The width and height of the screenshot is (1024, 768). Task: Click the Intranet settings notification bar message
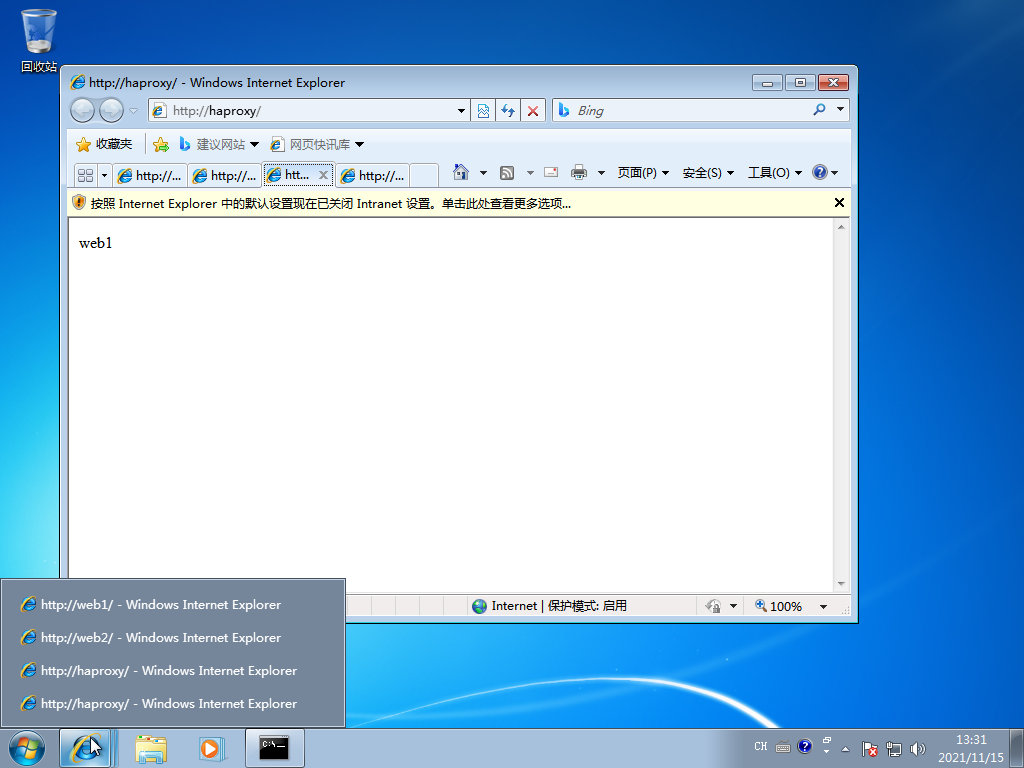click(x=330, y=203)
